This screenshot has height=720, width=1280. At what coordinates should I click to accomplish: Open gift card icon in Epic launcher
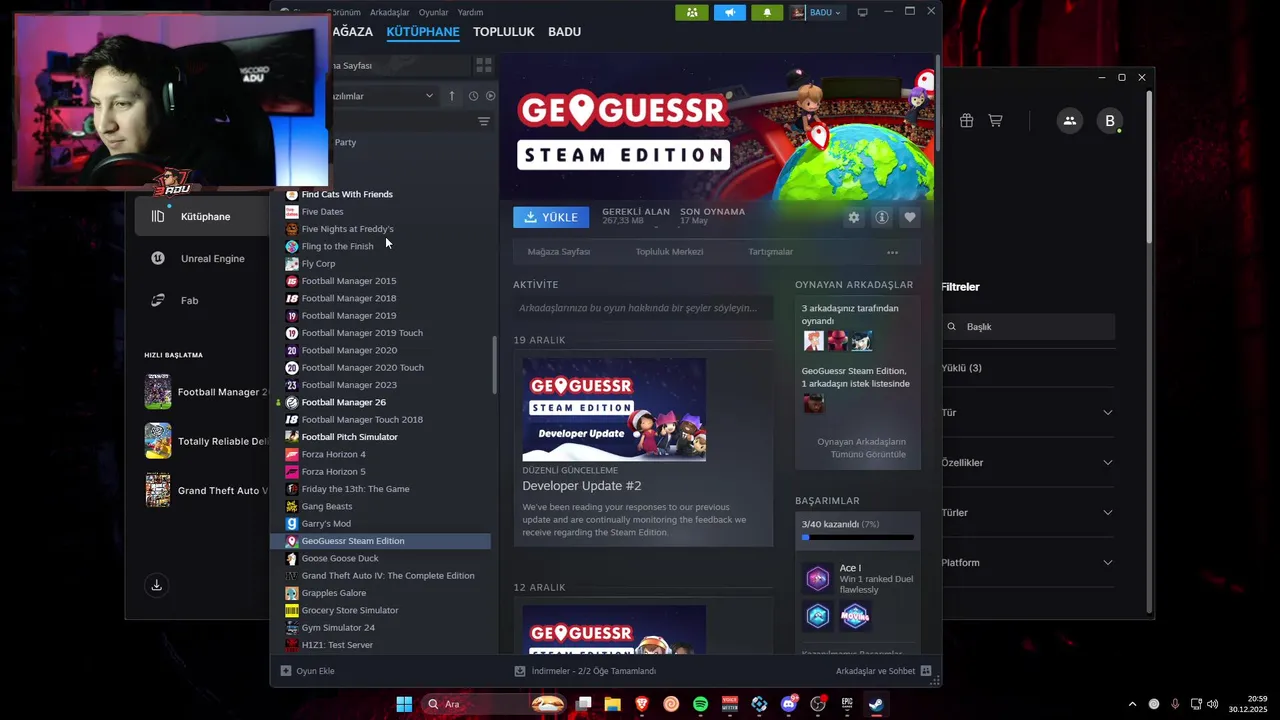966,121
